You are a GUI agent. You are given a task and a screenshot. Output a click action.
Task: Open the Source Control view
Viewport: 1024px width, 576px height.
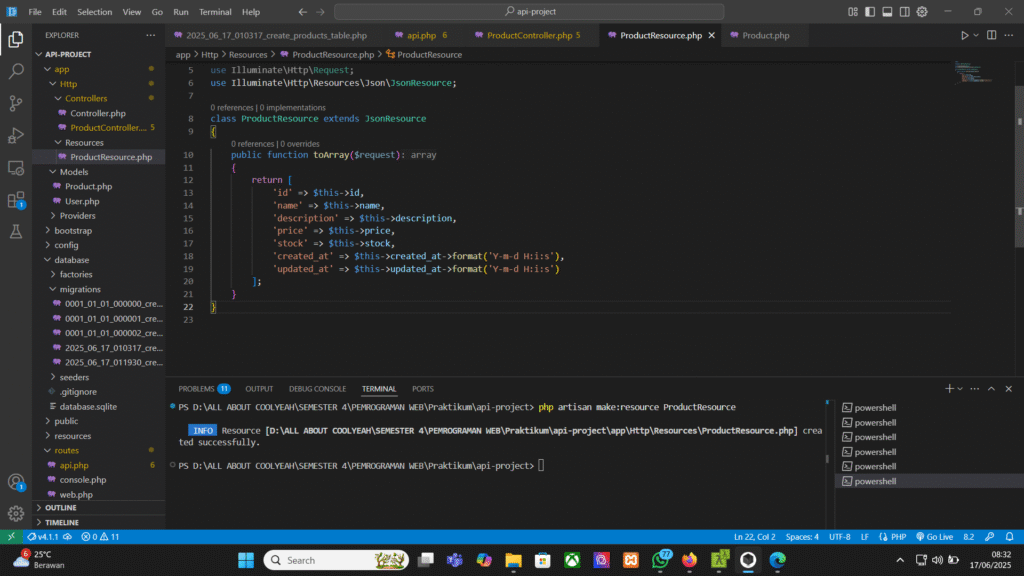[x=16, y=103]
